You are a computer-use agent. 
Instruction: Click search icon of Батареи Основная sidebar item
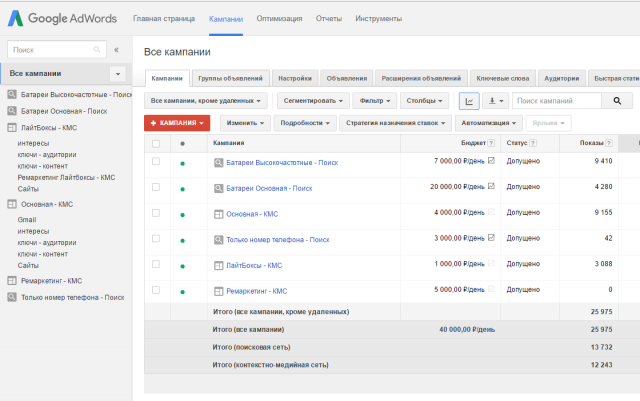12,111
